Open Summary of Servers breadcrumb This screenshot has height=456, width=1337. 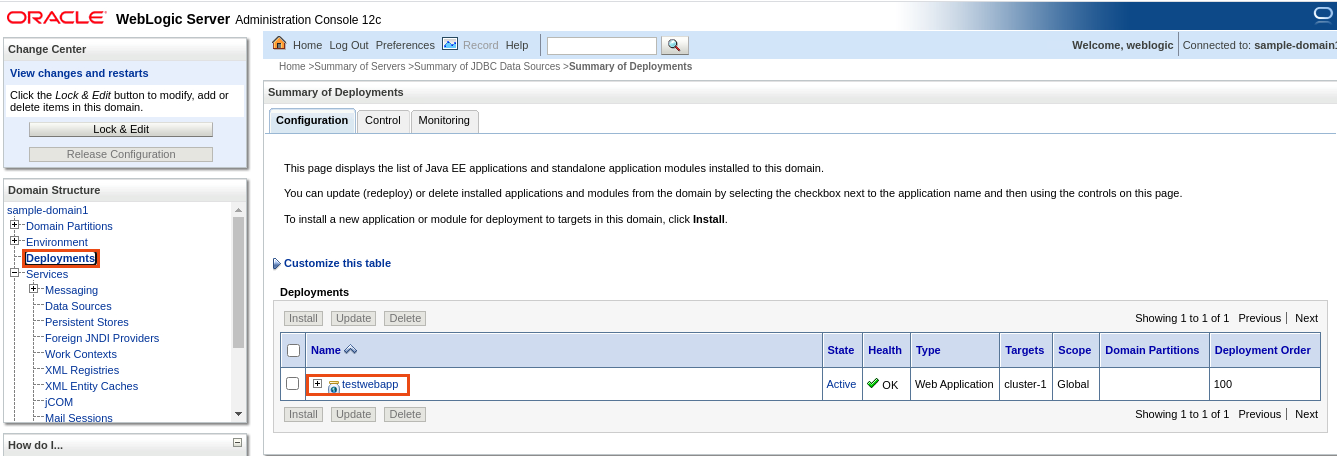[359, 66]
